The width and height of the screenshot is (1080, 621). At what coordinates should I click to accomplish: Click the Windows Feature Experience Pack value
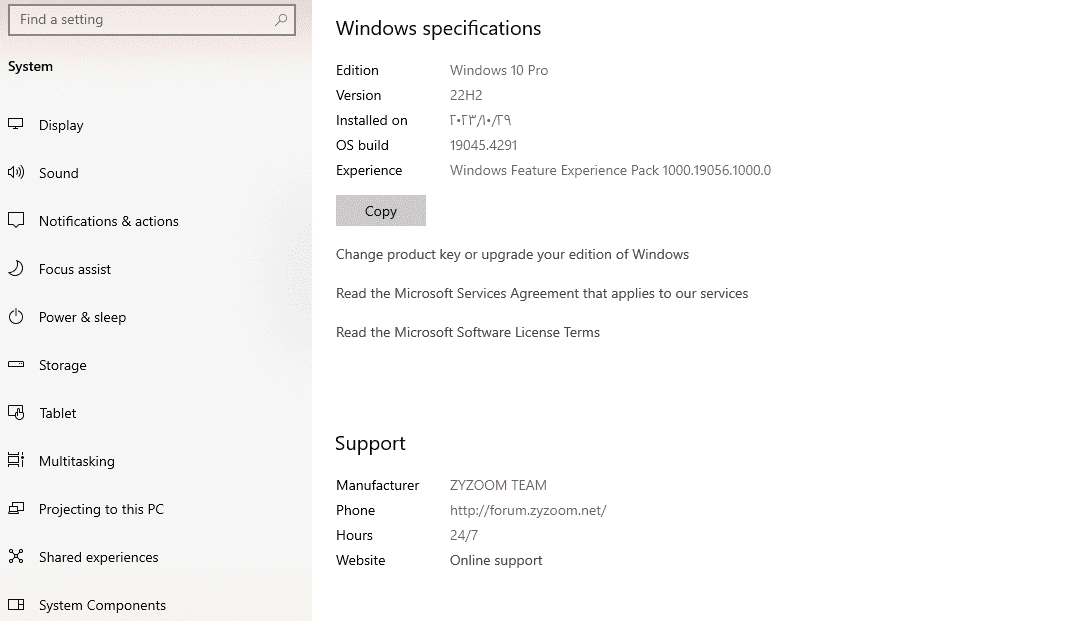(610, 170)
